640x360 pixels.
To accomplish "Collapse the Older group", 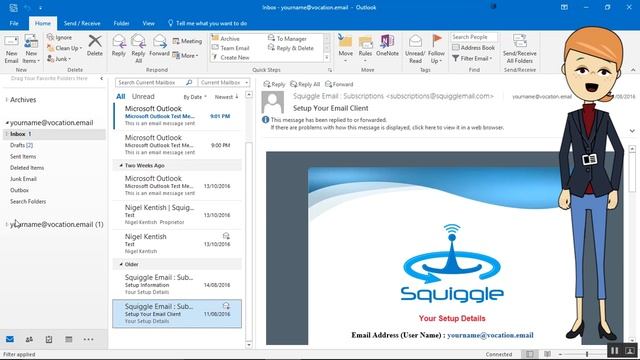I will (121, 264).
